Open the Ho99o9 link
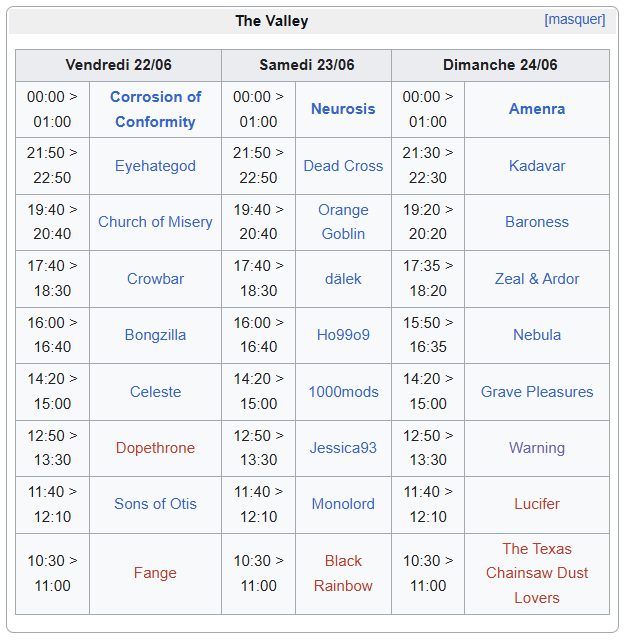627x640 pixels. (343, 335)
